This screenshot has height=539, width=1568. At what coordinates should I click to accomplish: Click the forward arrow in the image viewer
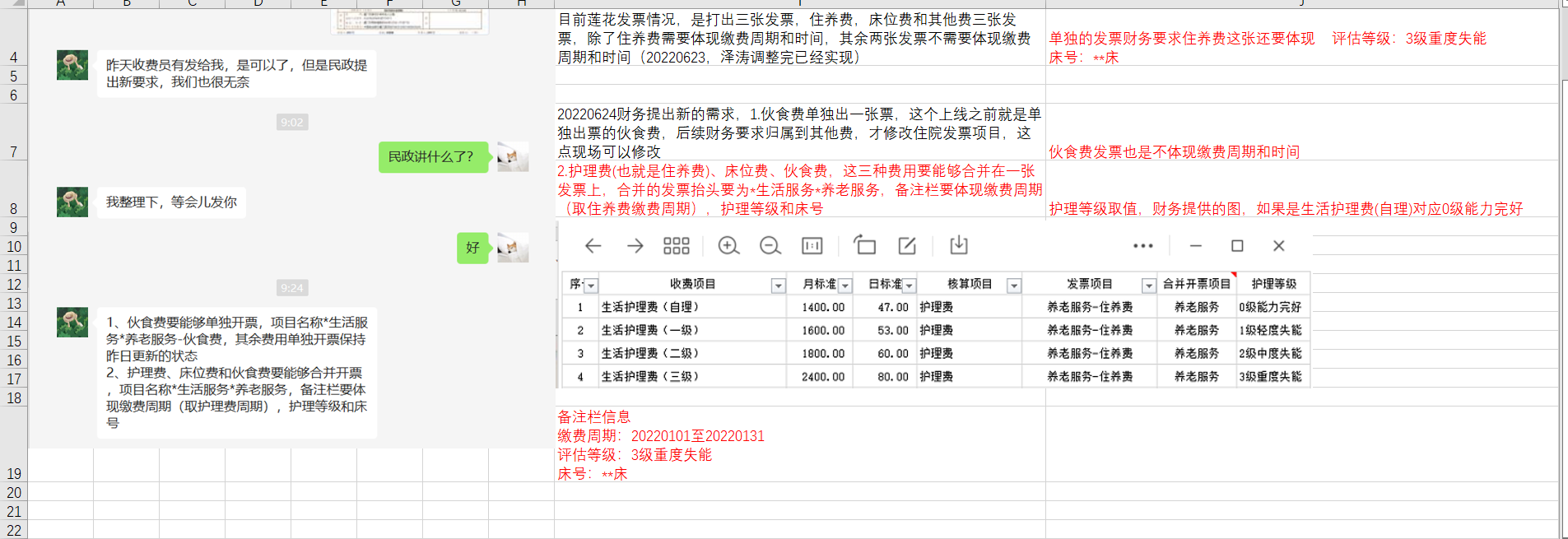pos(635,245)
